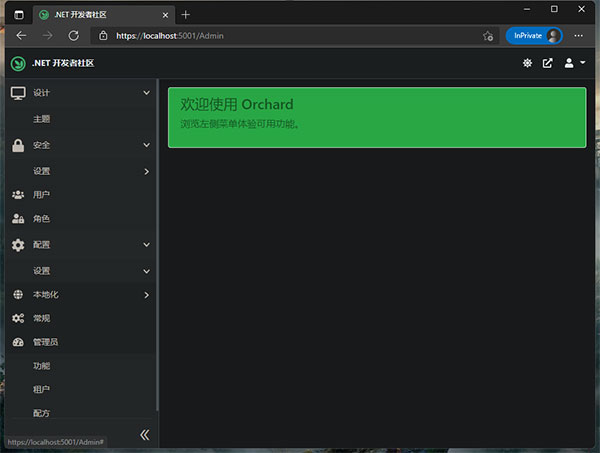Expand the 本地化 submenu arrow
Screen dimensions: 600x453
pyautogui.click(x=147, y=295)
